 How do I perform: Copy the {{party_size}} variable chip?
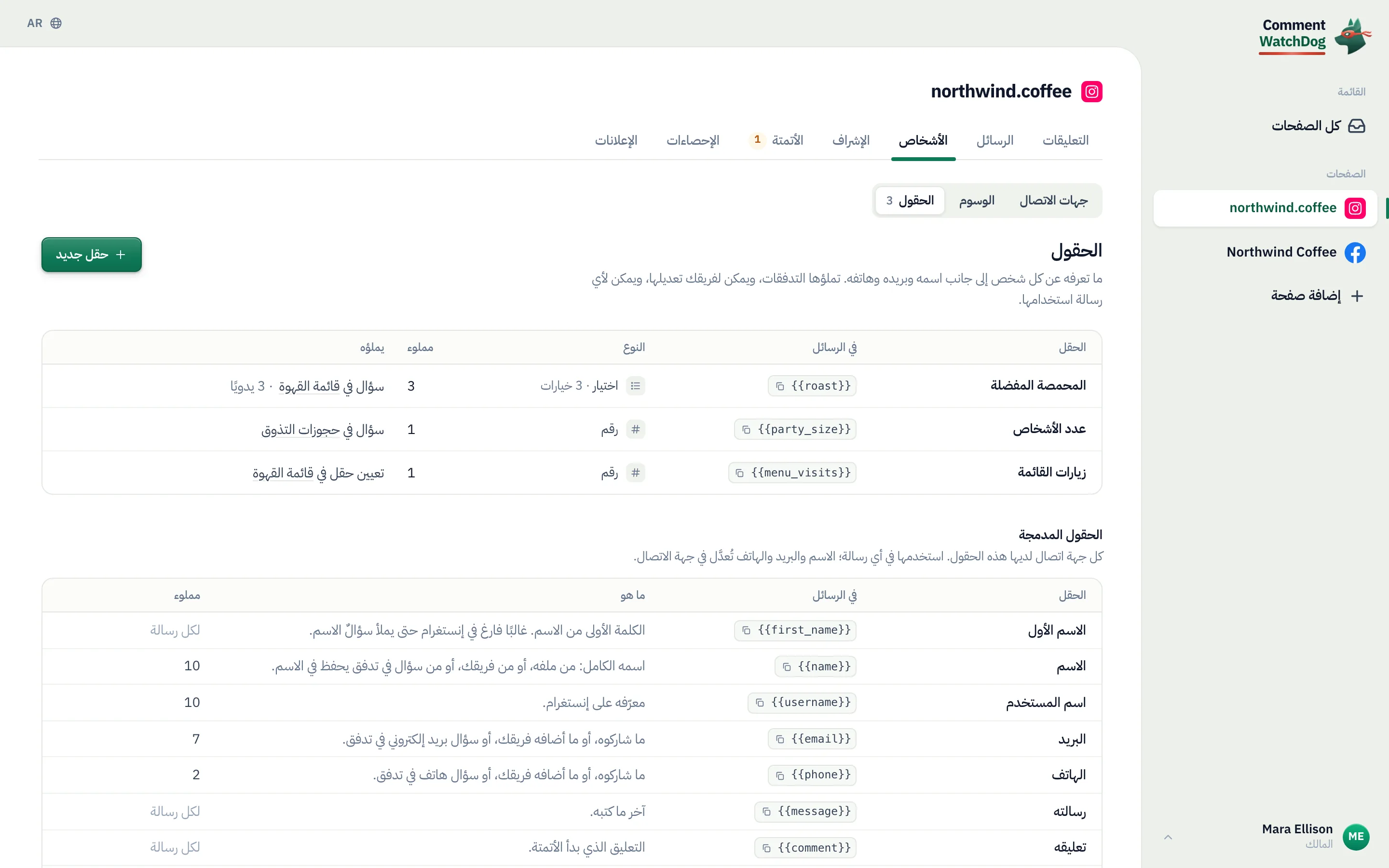click(x=795, y=429)
